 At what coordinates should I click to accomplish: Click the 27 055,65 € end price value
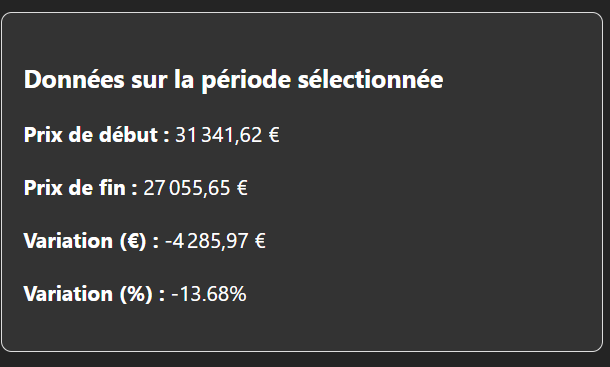195,188
